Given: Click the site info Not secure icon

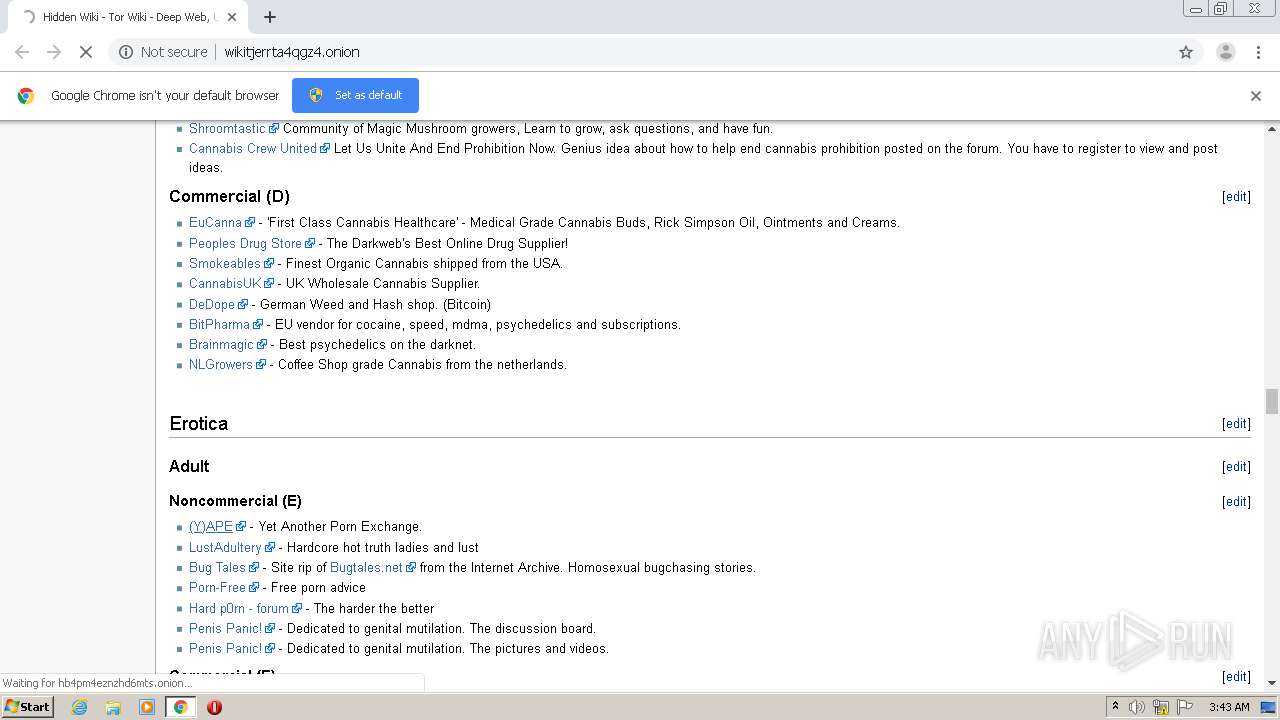Looking at the screenshot, I should pos(126,52).
